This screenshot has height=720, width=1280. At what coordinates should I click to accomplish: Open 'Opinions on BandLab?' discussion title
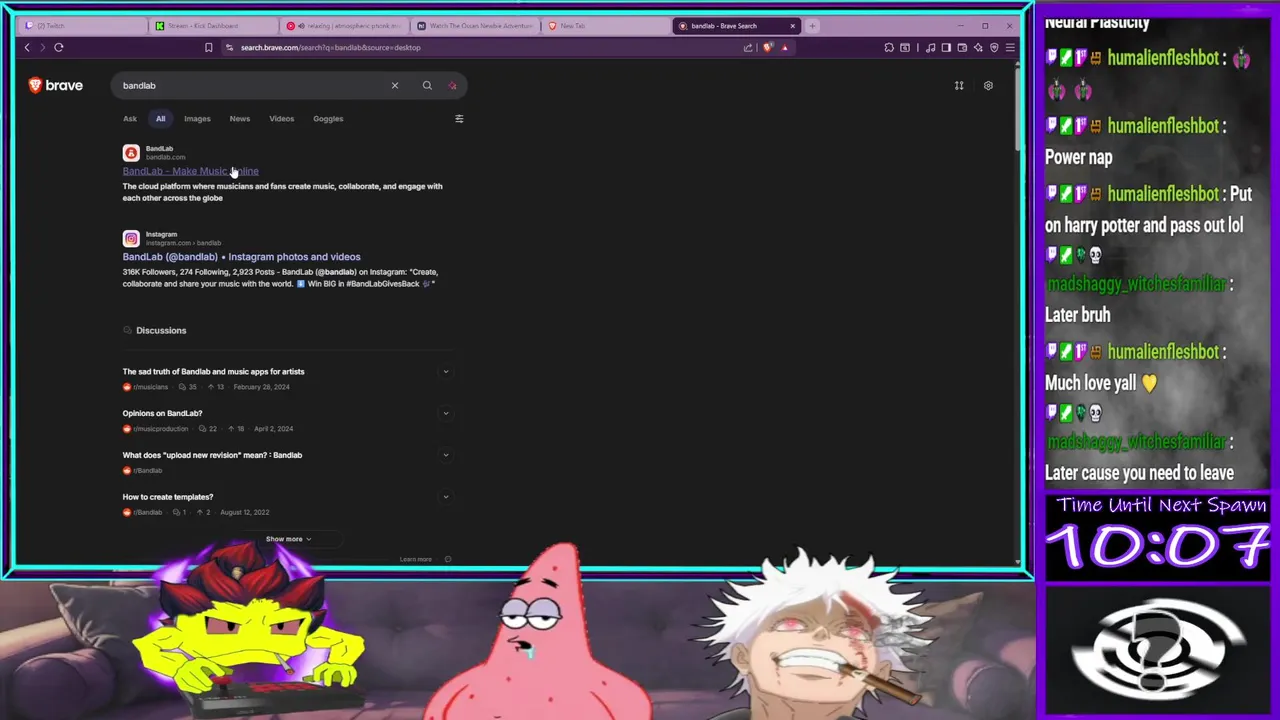pyautogui.click(x=162, y=413)
